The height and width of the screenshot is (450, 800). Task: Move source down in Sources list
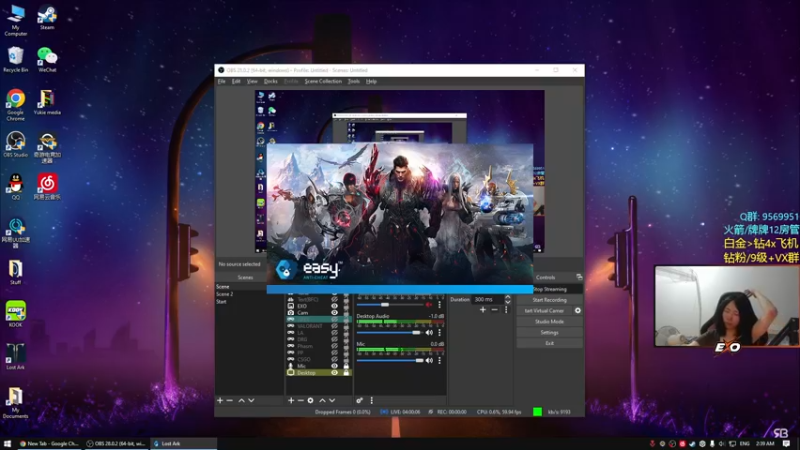332,401
